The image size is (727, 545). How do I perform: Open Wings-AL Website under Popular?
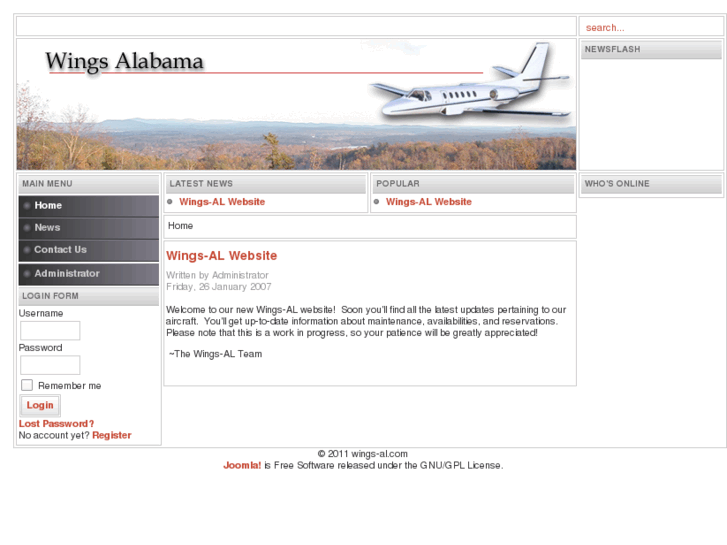click(429, 202)
